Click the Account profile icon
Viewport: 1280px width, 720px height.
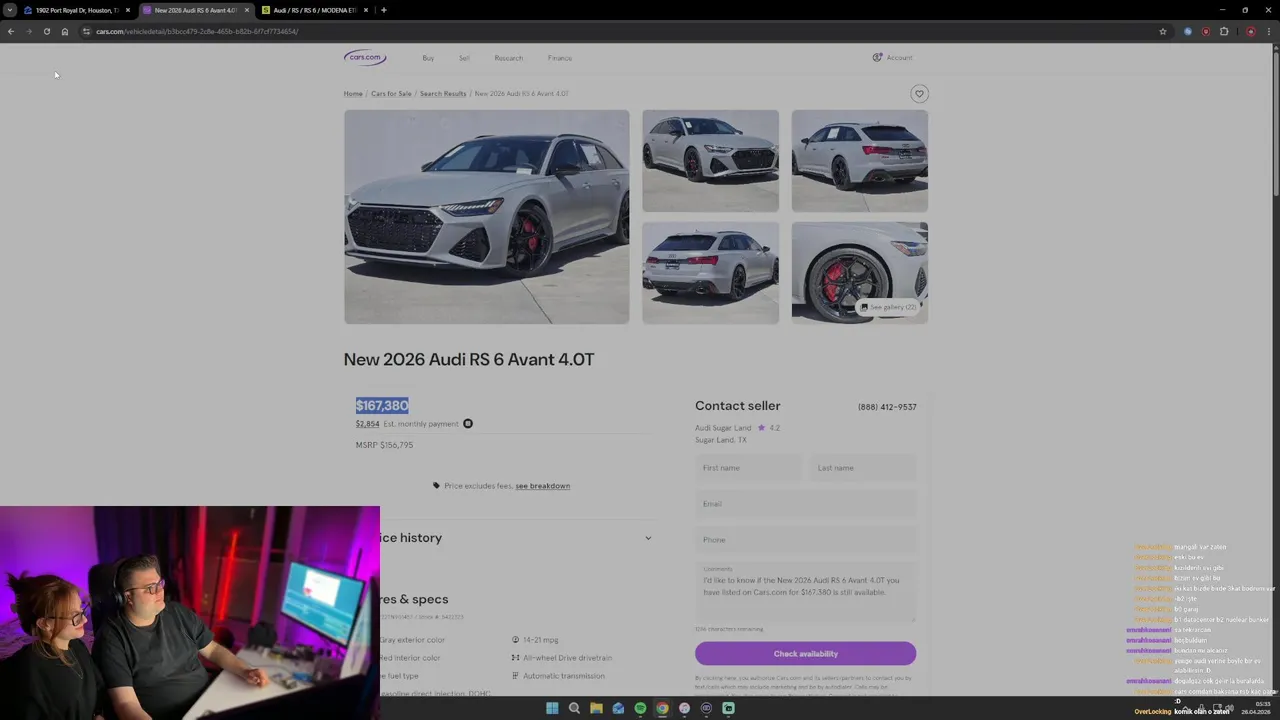click(877, 58)
